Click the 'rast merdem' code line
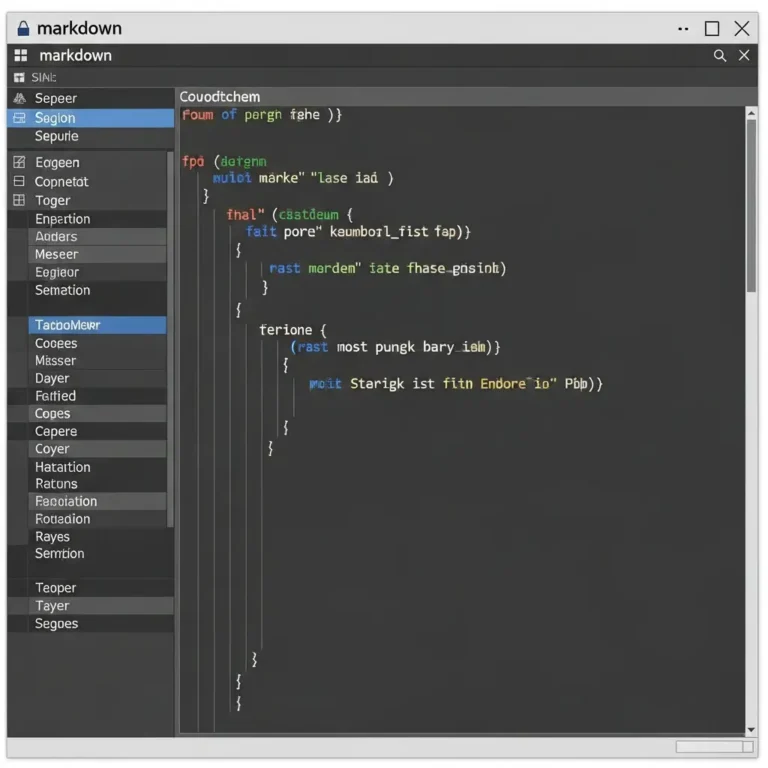This screenshot has width=768, height=768. [387, 268]
